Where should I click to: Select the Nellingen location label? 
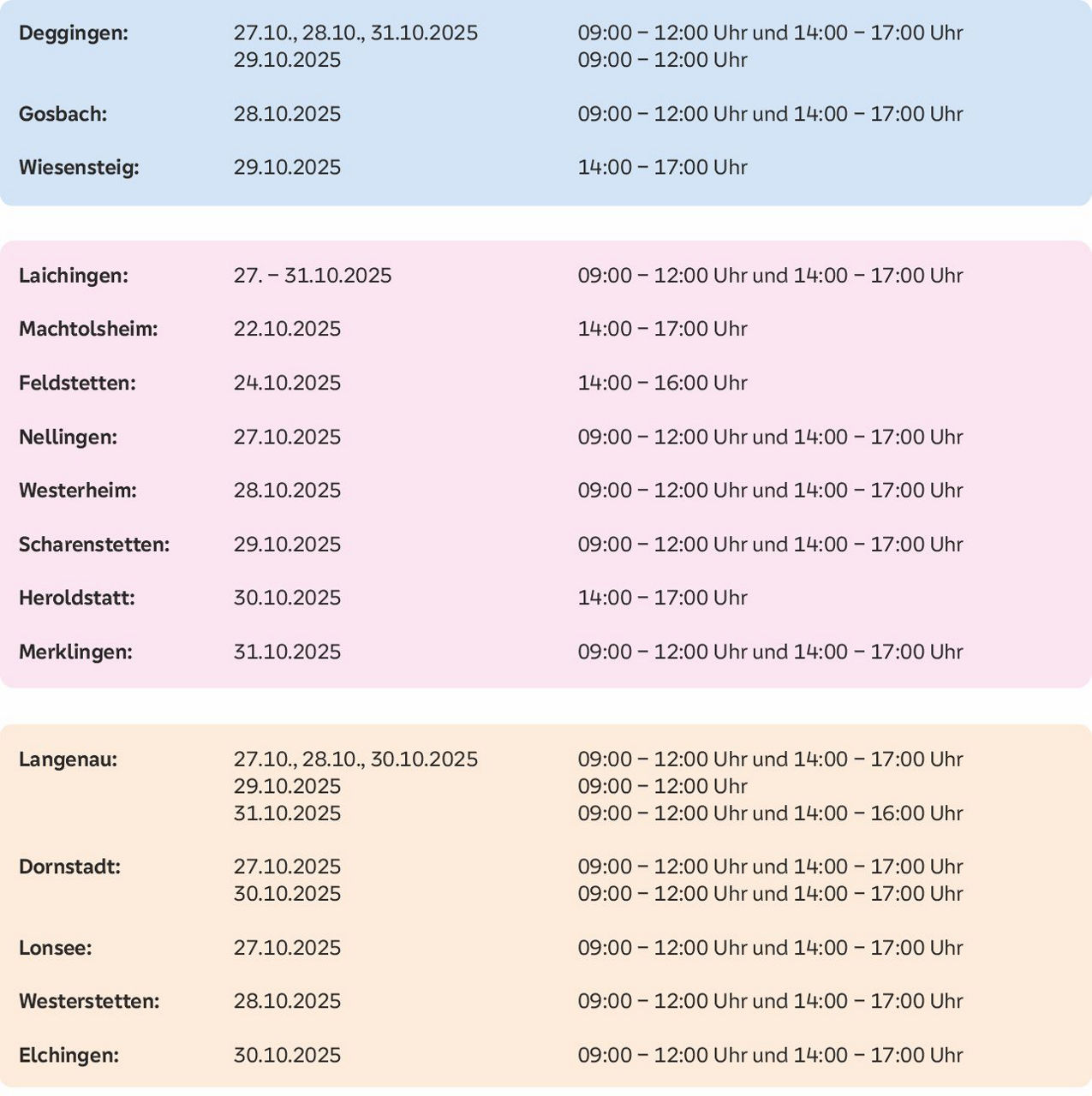[69, 438]
